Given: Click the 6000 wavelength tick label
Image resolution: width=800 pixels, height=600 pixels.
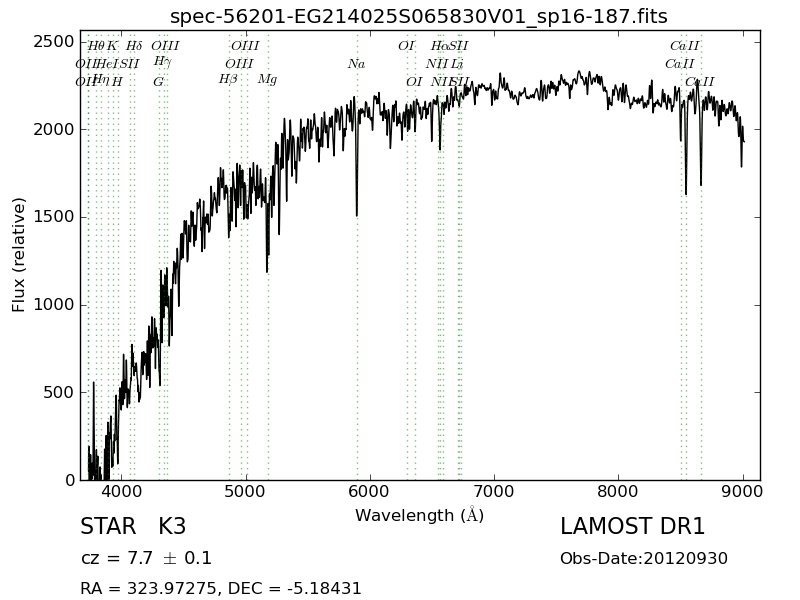Looking at the screenshot, I should pos(370,492).
